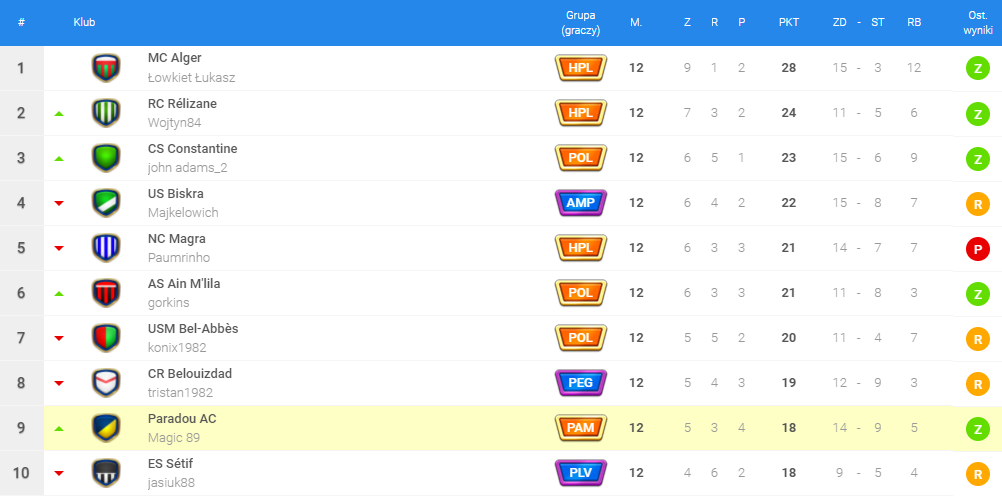The height and width of the screenshot is (496, 1002).
Task: Click the MC Alger club crest
Action: [x=105, y=68]
